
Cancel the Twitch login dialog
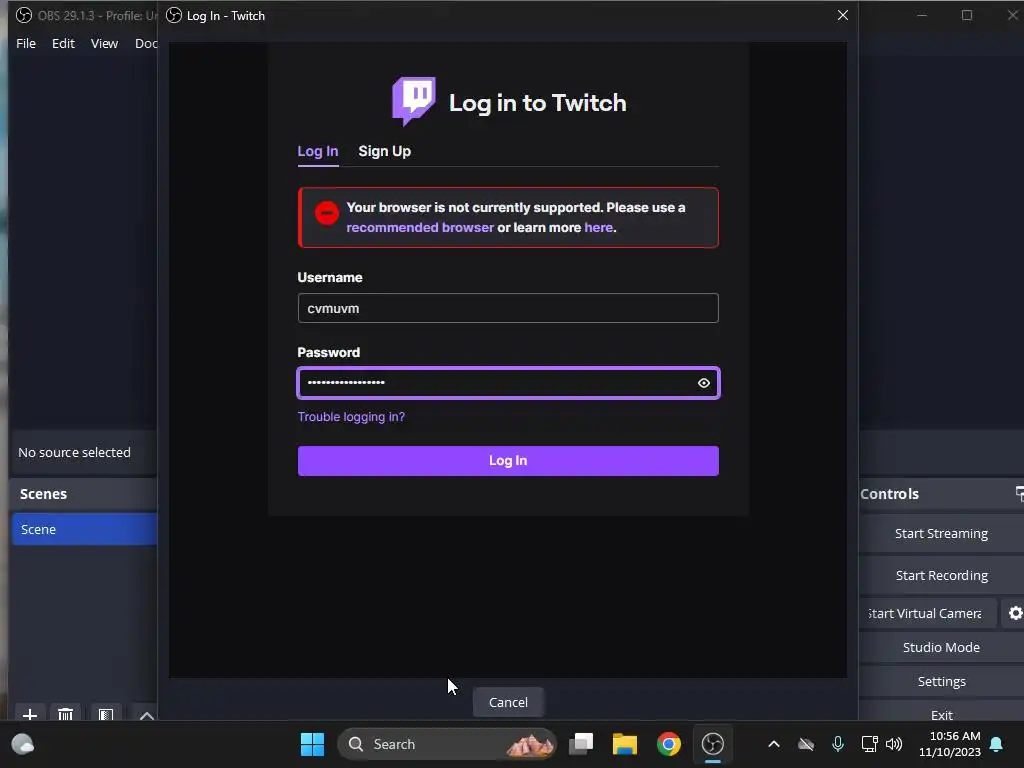[x=508, y=702]
